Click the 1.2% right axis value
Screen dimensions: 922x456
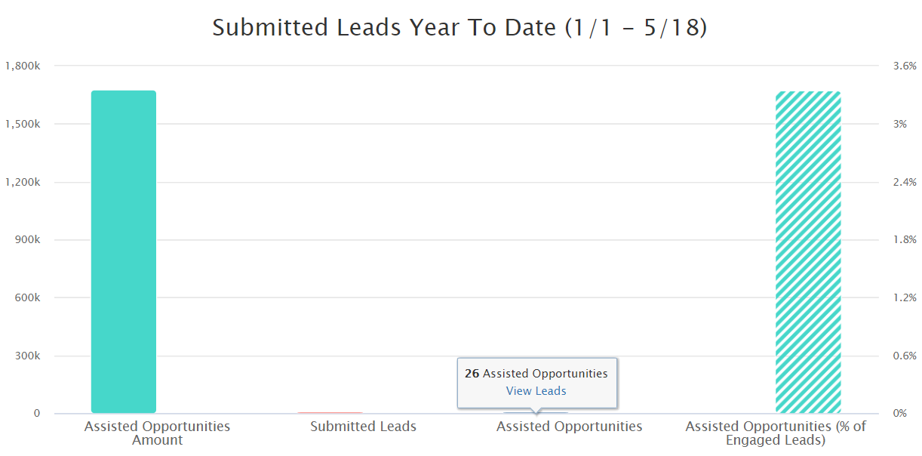pos(905,298)
